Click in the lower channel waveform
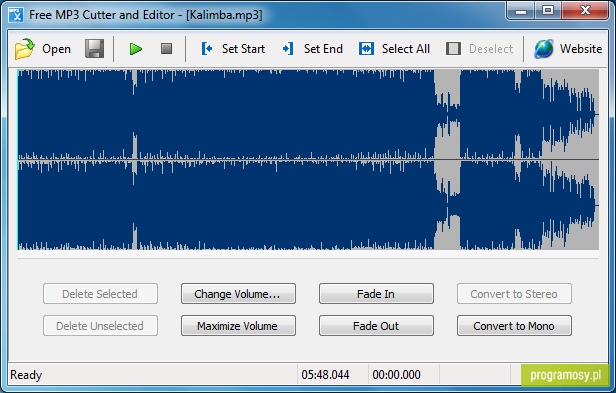The image size is (616, 393). coord(308,205)
